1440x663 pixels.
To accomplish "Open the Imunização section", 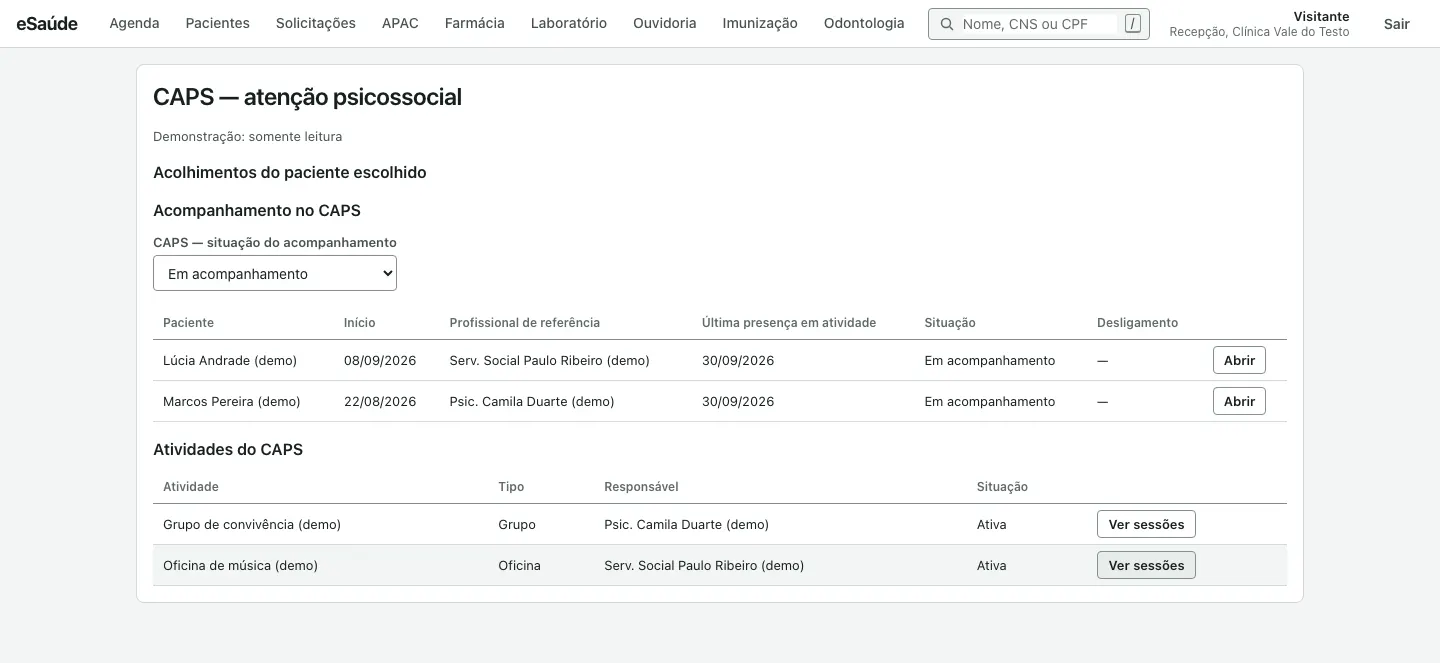I will [x=760, y=23].
